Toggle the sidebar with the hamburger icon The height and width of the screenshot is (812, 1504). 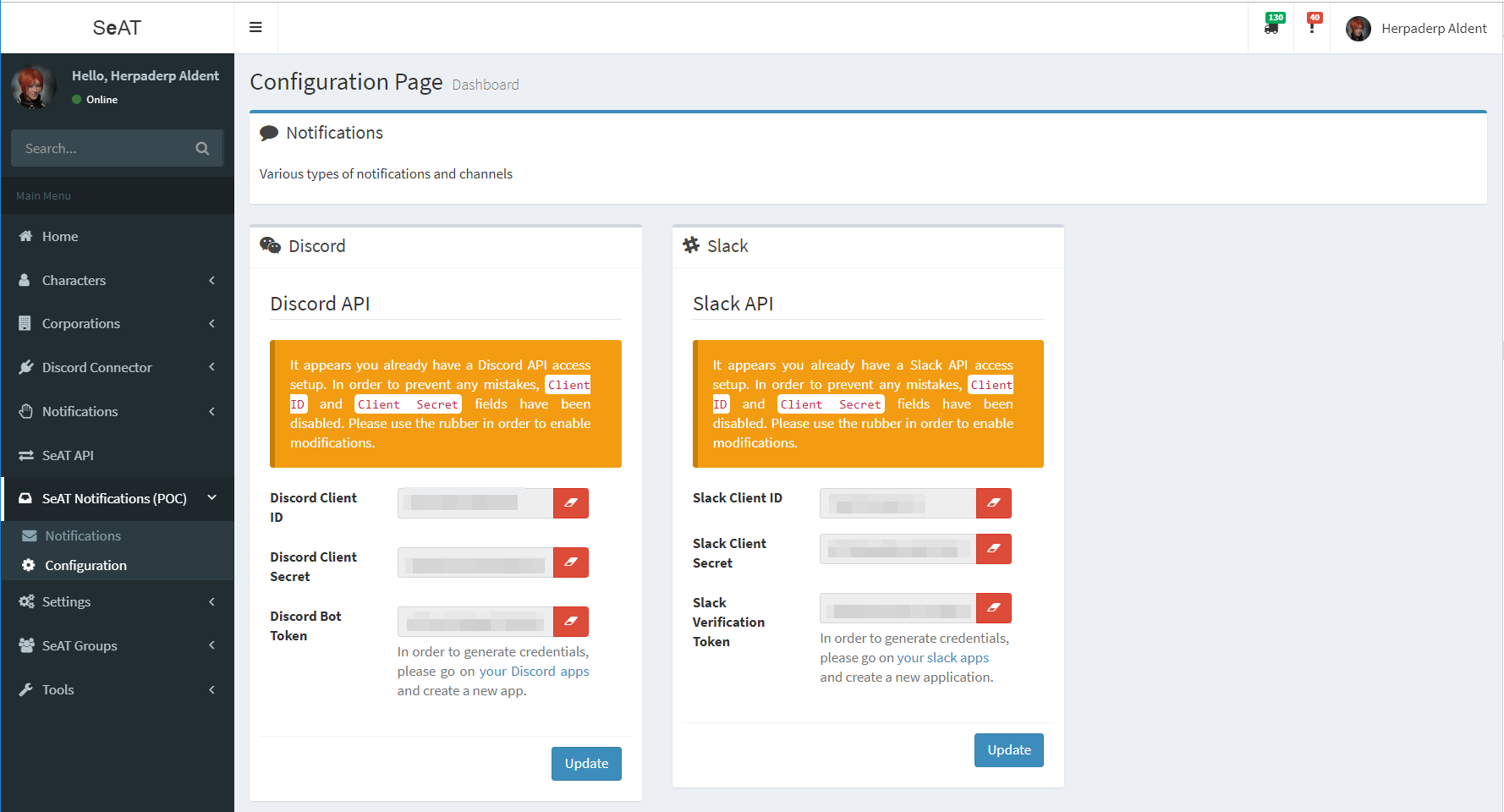click(x=255, y=28)
